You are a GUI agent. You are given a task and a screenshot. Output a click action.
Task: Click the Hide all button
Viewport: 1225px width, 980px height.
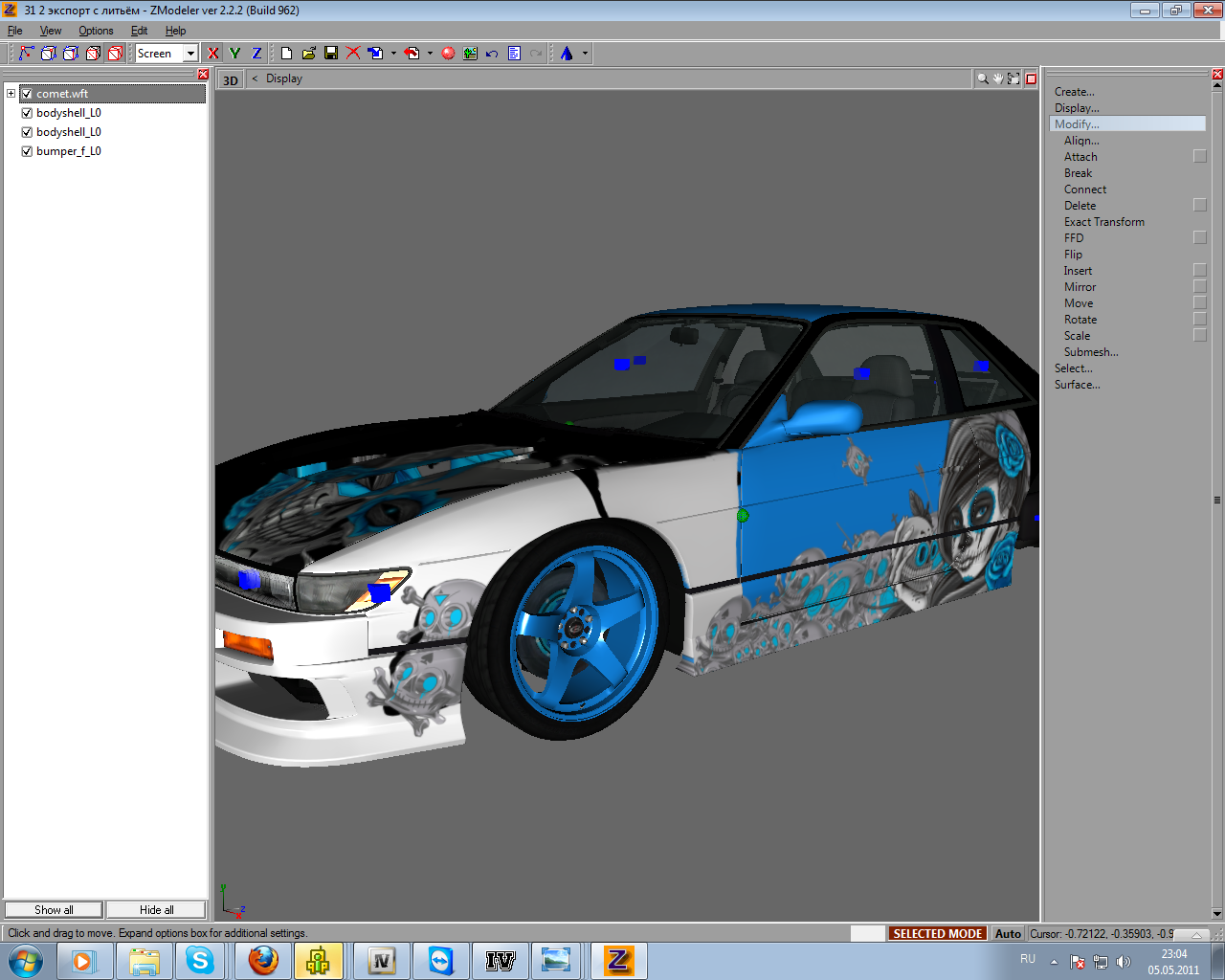(x=156, y=910)
